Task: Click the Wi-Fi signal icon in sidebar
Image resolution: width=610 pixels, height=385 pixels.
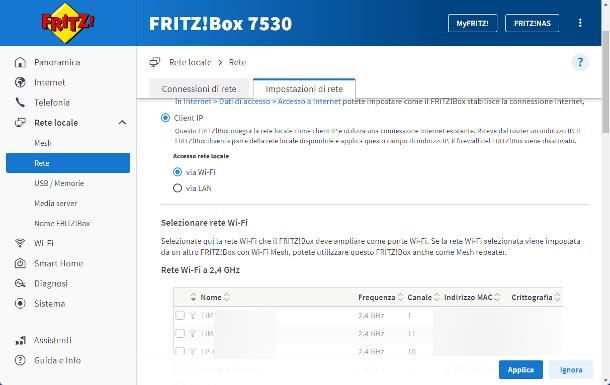Action: 20,243
